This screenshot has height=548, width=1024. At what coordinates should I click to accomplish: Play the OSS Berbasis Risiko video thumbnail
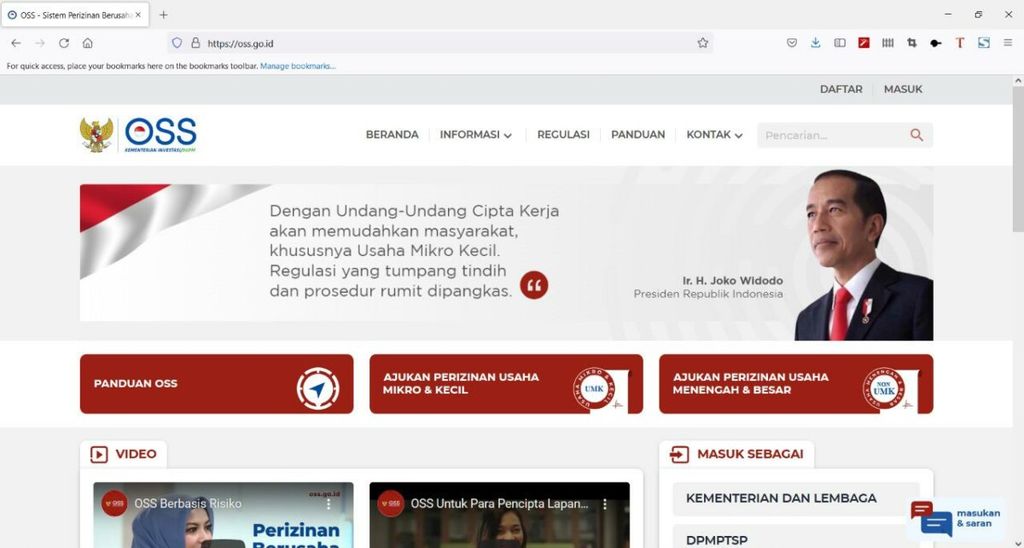pyautogui.click(x=223, y=516)
